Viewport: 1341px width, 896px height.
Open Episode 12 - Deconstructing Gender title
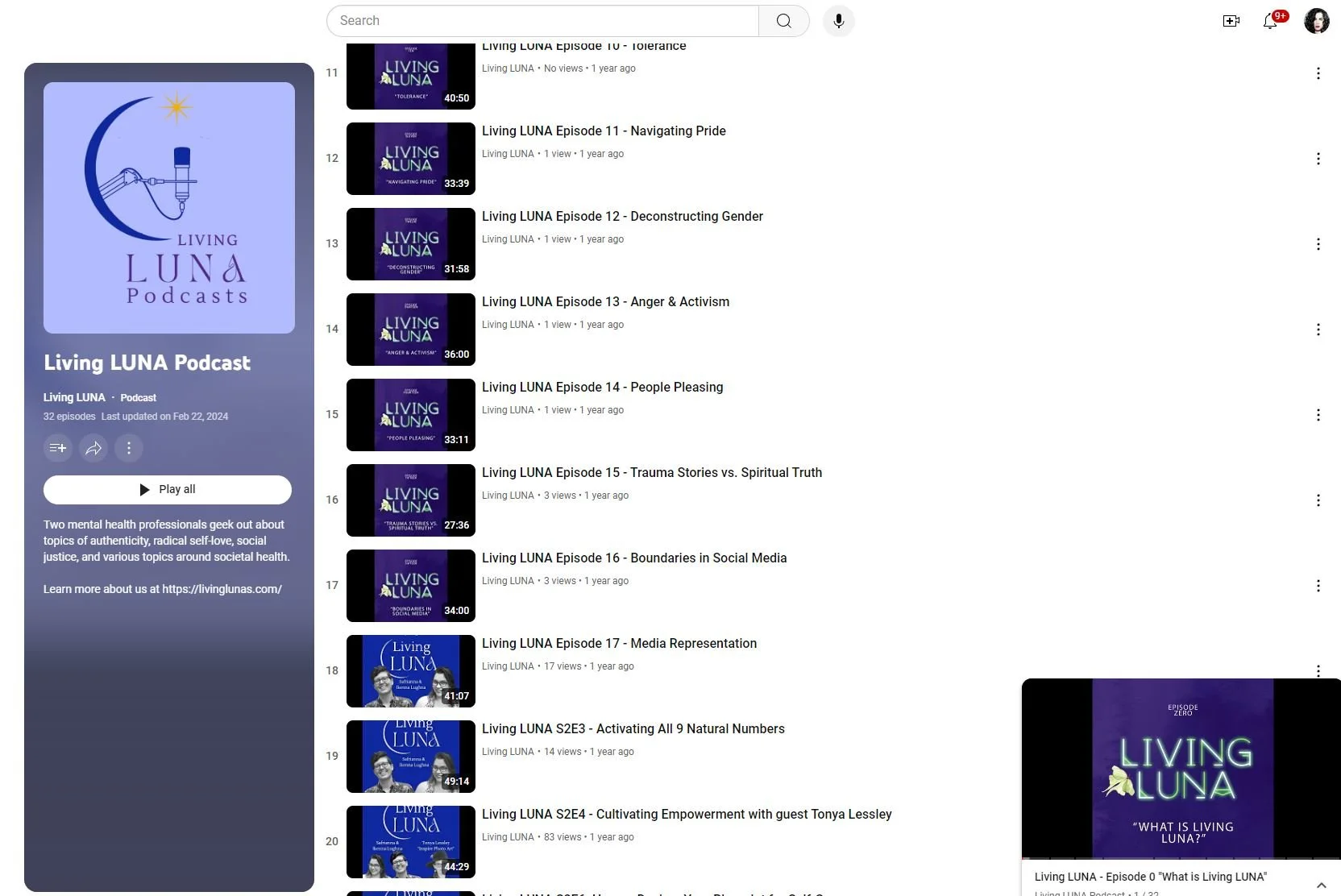click(x=622, y=216)
